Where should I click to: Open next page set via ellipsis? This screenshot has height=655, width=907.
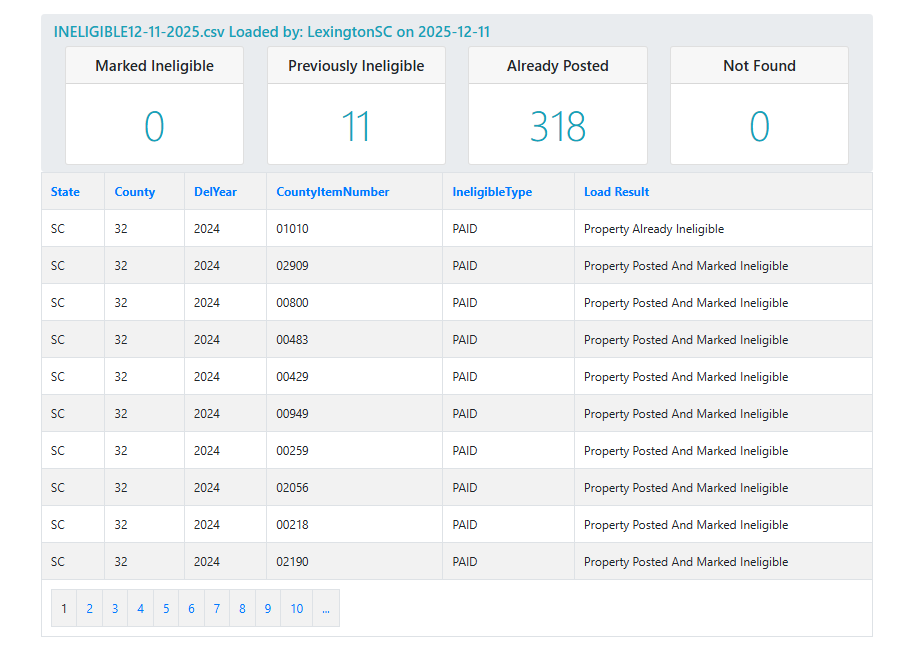[x=326, y=608]
